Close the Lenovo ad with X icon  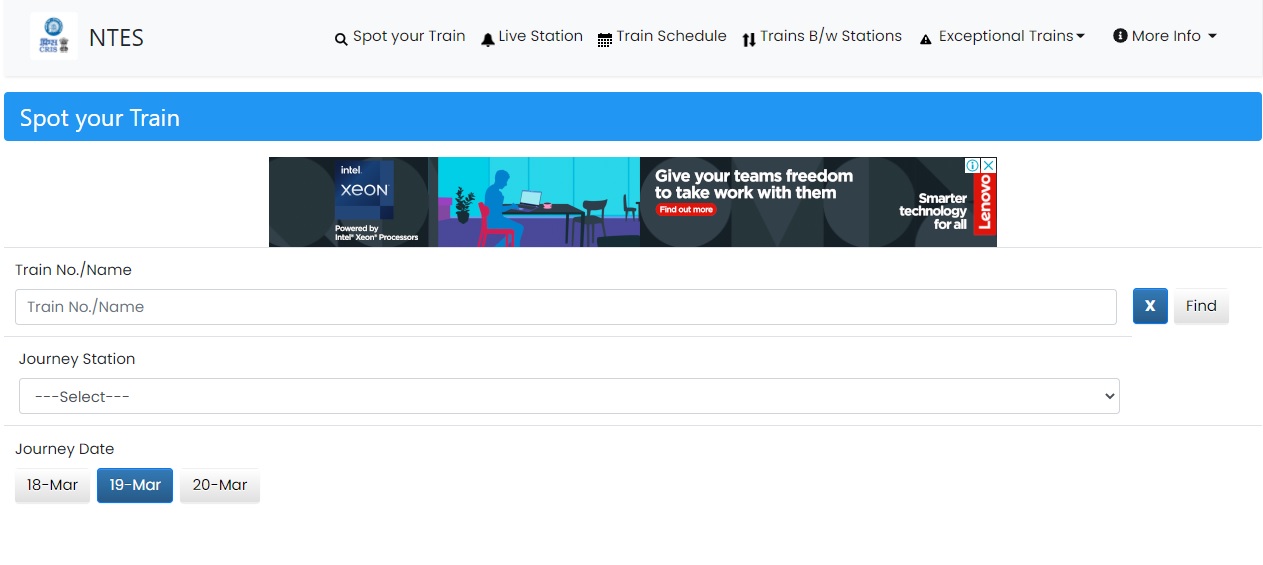(x=988, y=165)
